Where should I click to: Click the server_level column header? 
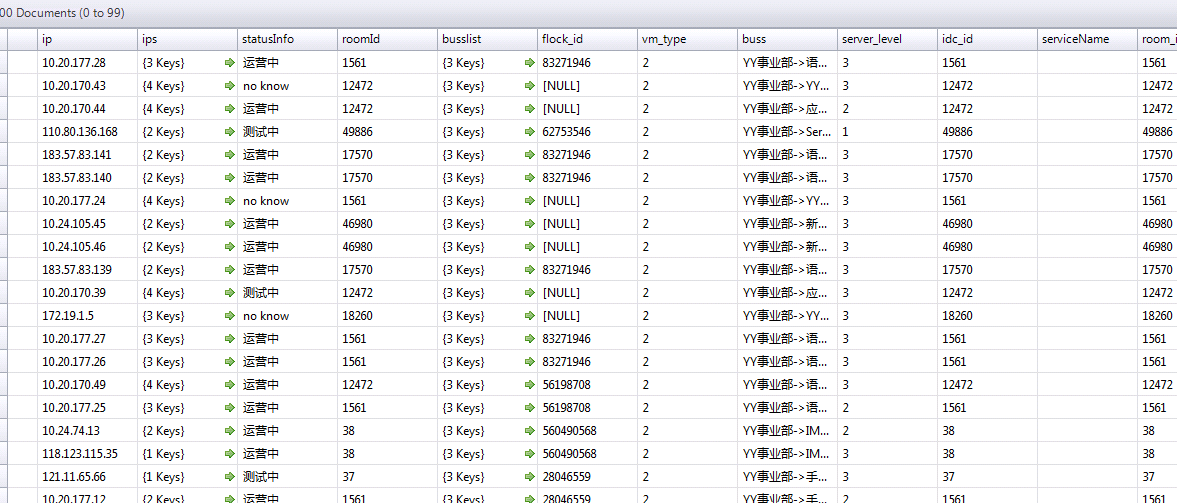(x=887, y=40)
